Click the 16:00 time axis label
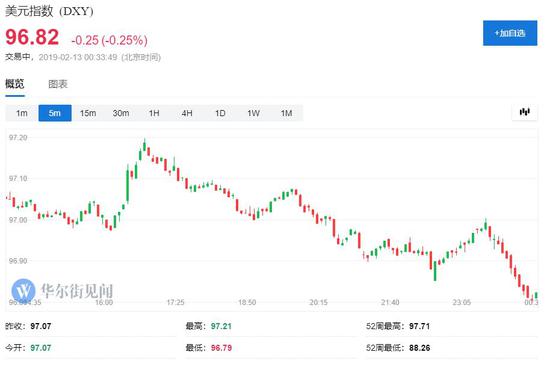The height and width of the screenshot is (370, 550). coord(104,302)
